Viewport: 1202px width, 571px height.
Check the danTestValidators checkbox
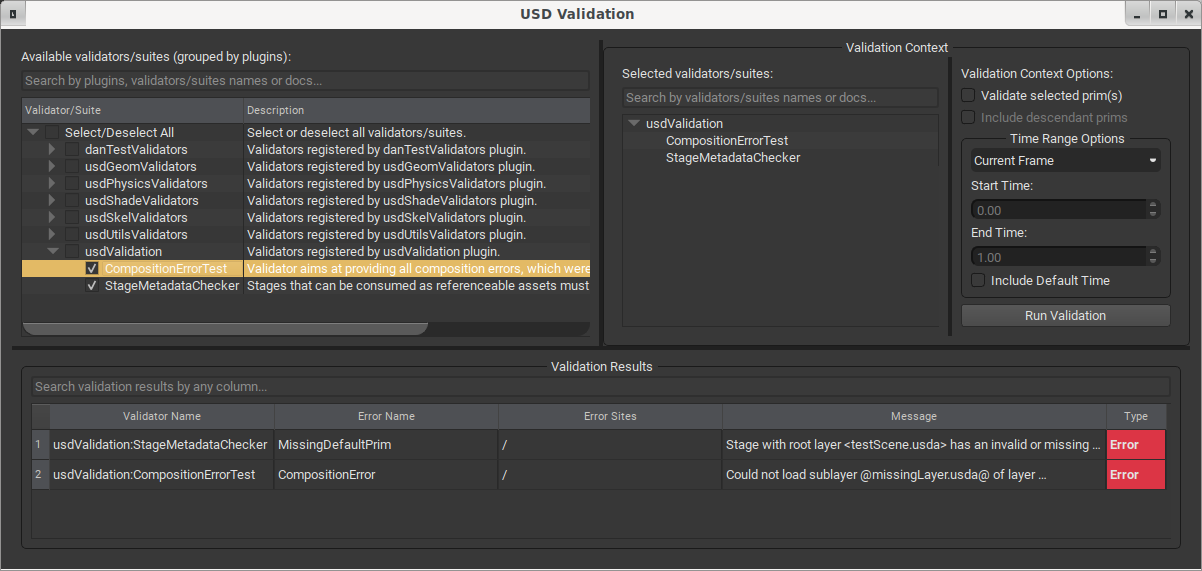tap(72, 150)
